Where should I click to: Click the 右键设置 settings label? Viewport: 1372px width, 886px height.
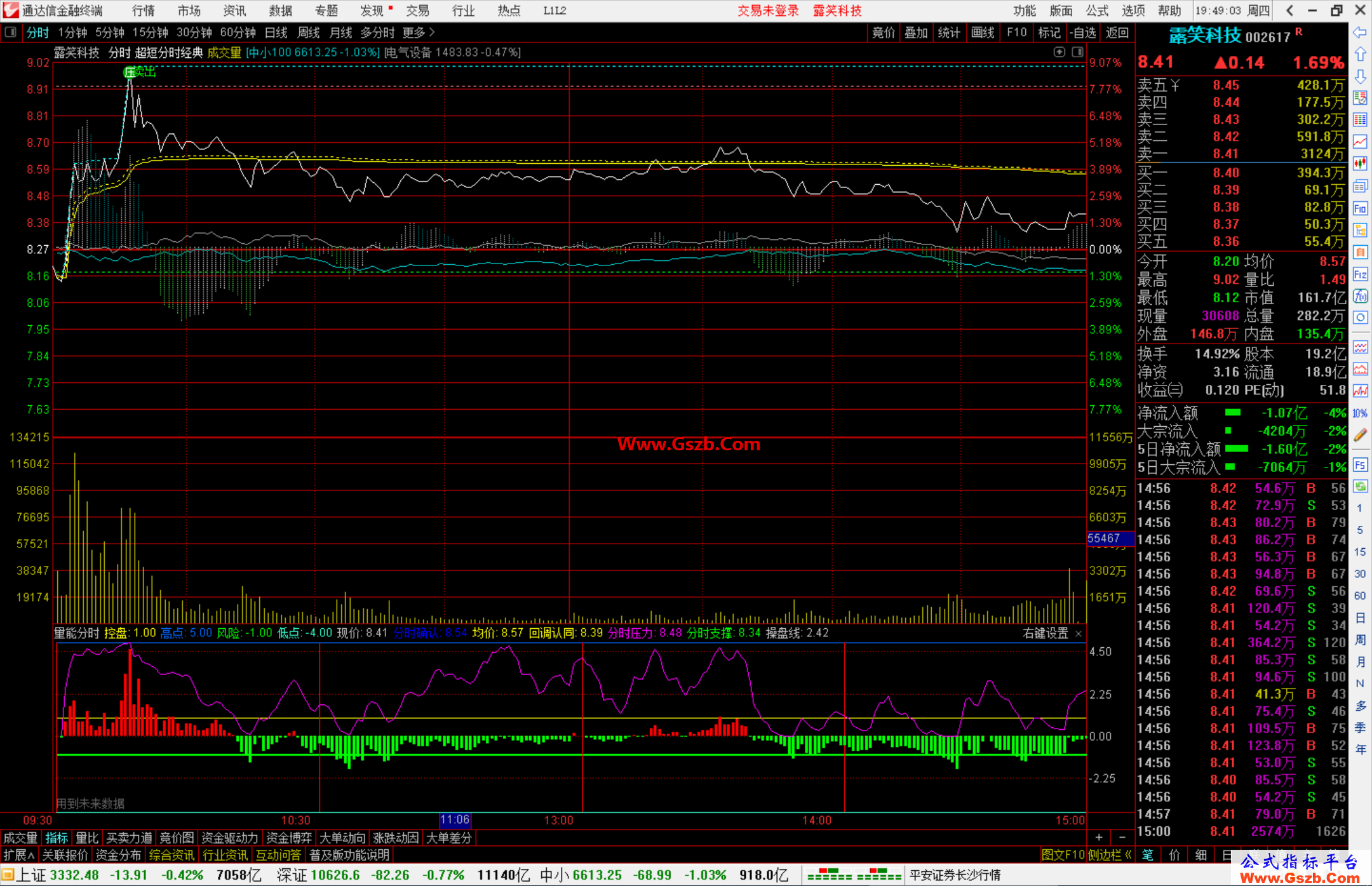click(x=1046, y=634)
